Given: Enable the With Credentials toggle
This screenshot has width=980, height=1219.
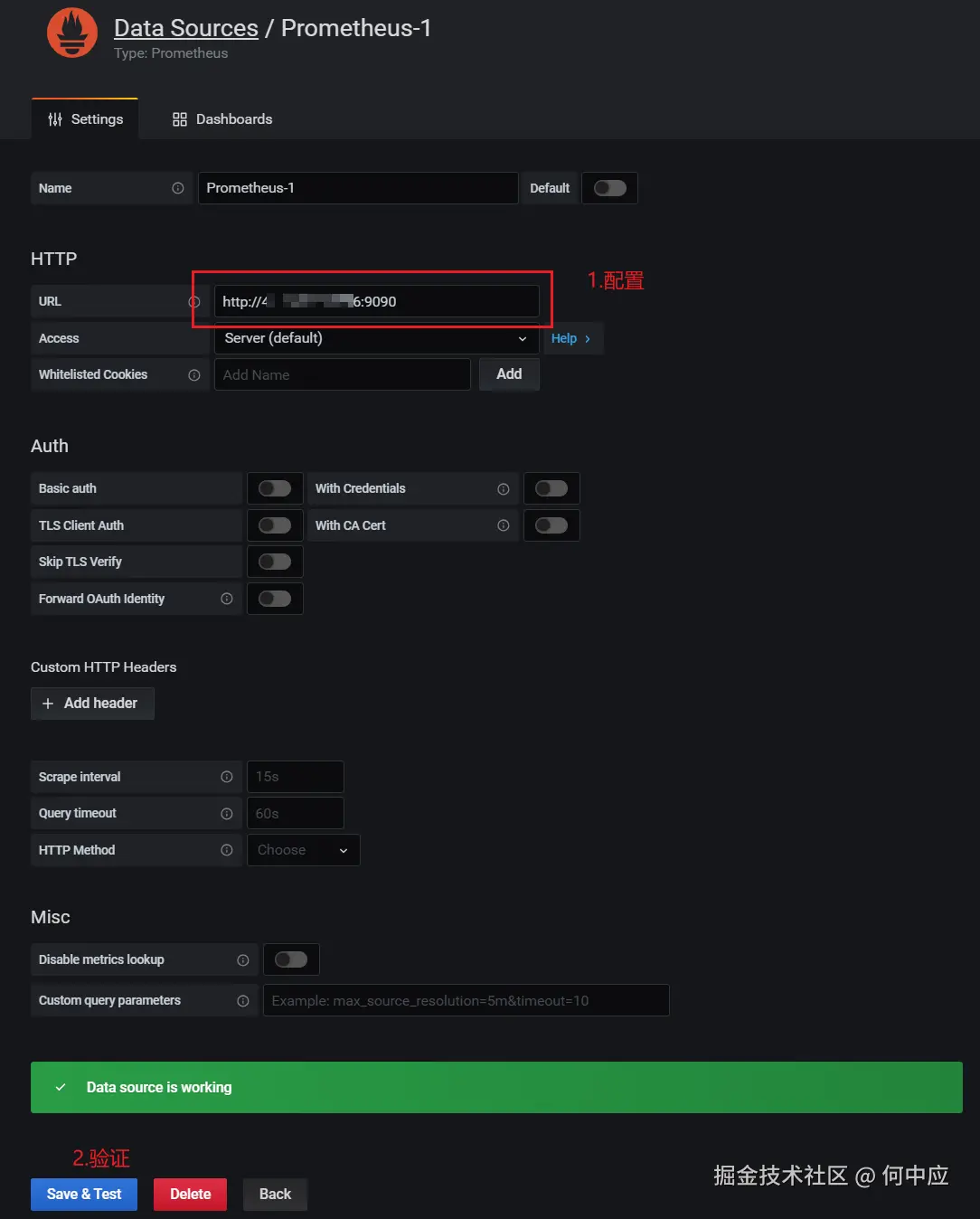Looking at the screenshot, I should click(551, 488).
